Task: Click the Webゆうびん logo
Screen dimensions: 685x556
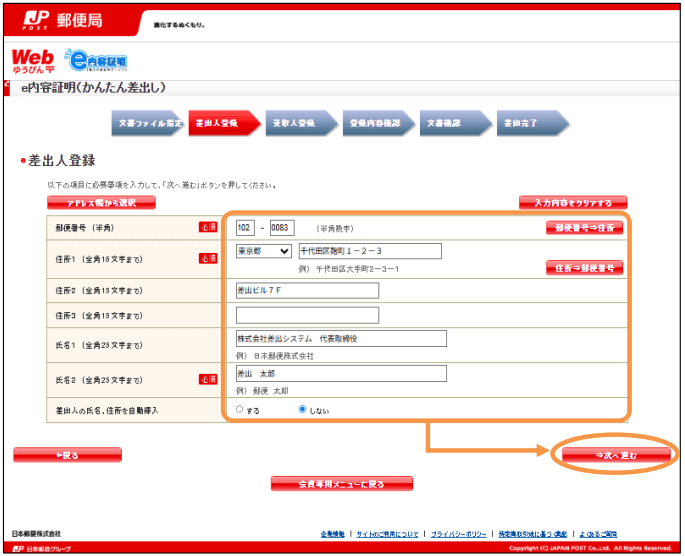Action: 33,61
